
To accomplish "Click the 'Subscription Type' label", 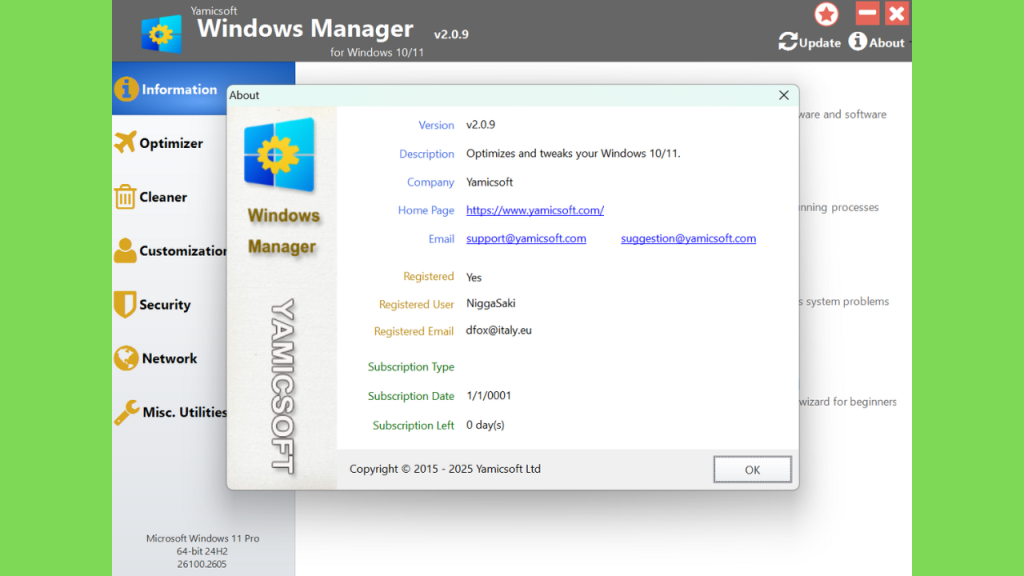I will pos(411,367).
